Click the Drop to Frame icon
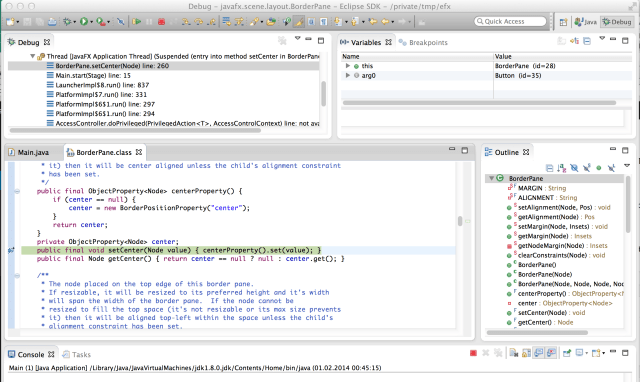This screenshot has width=640, height=382. (226, 22)
